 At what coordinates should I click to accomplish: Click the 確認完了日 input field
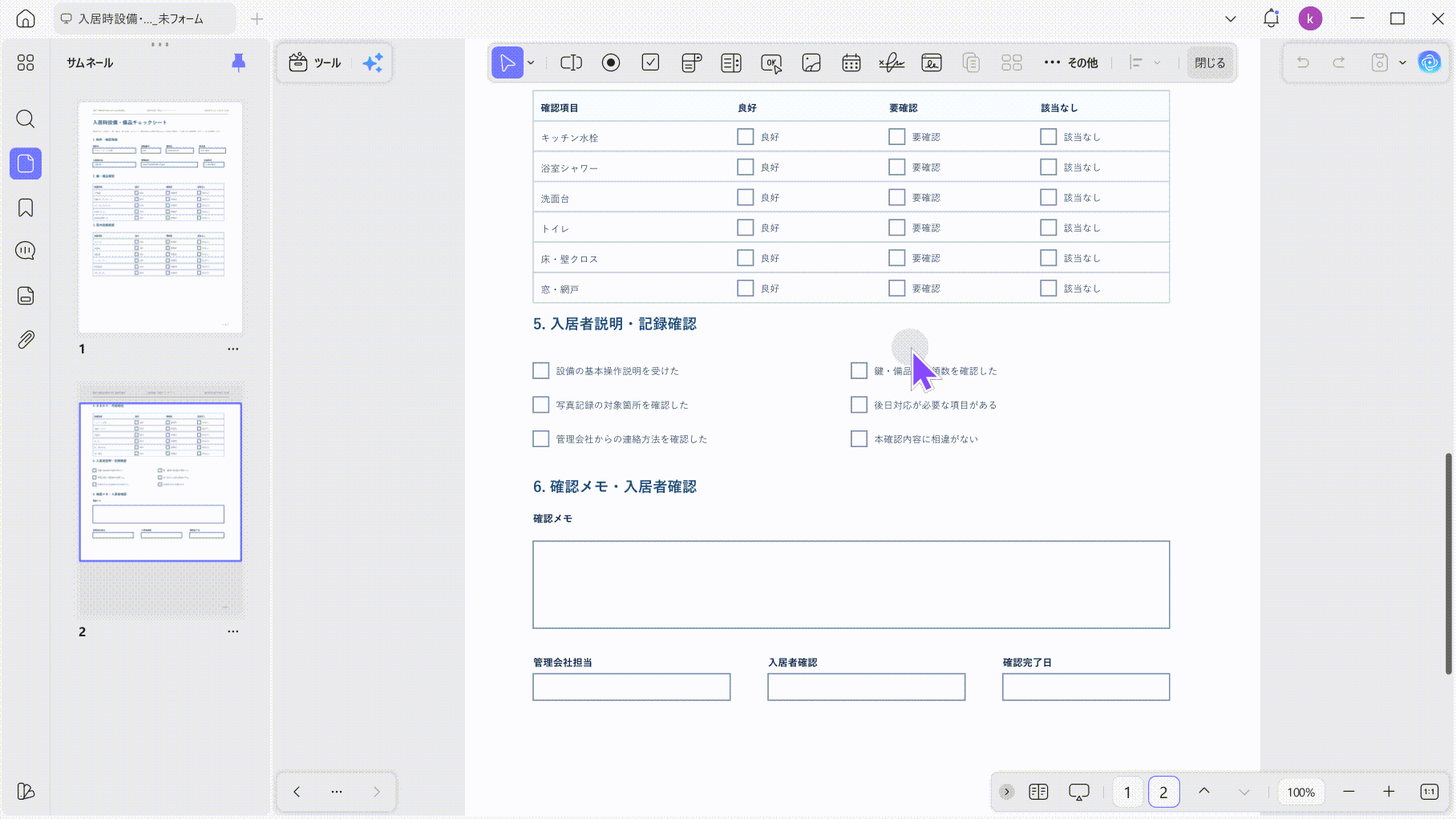coord(1086,687)
